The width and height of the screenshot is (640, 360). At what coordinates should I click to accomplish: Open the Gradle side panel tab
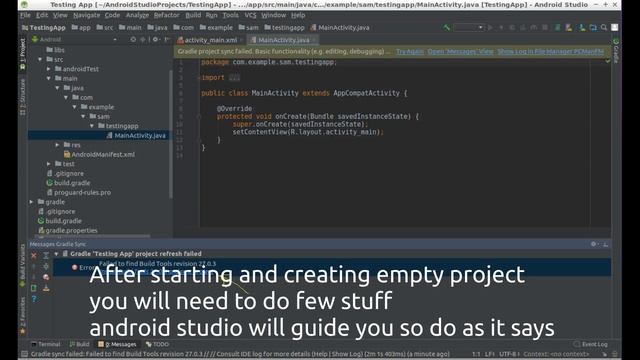point(616,51)
